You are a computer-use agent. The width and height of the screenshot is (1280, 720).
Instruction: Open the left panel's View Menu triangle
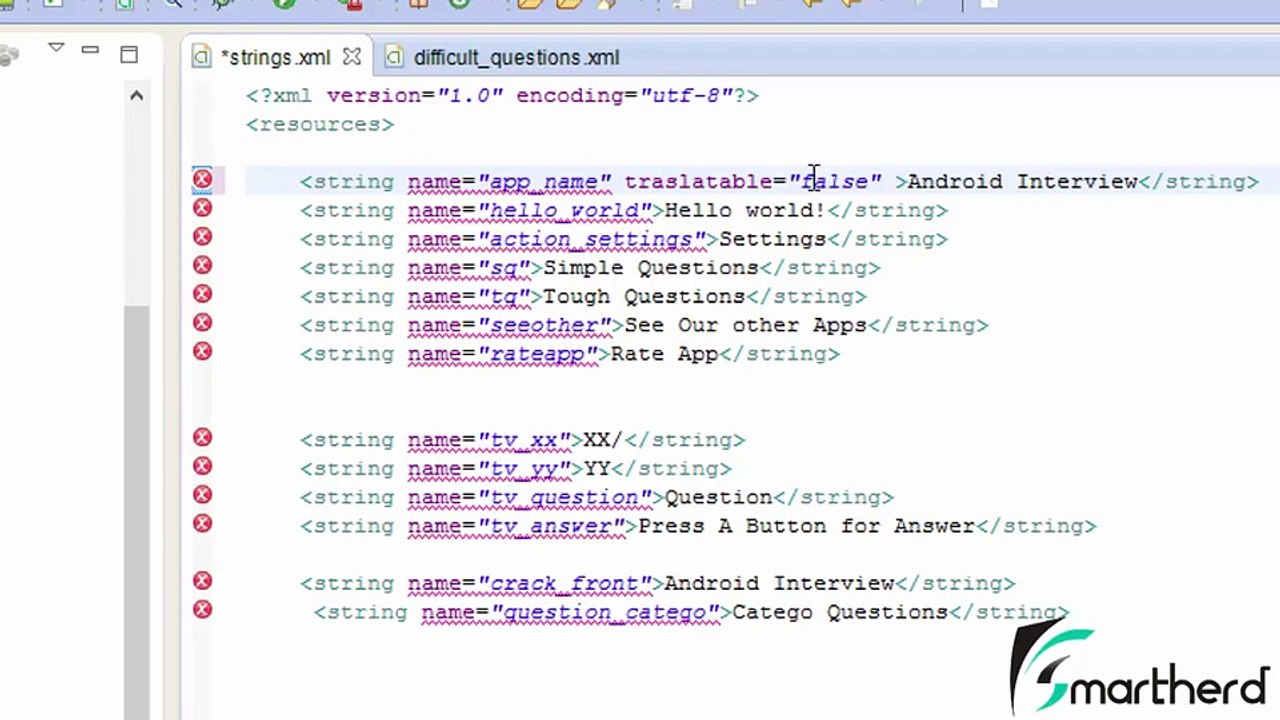56,48
